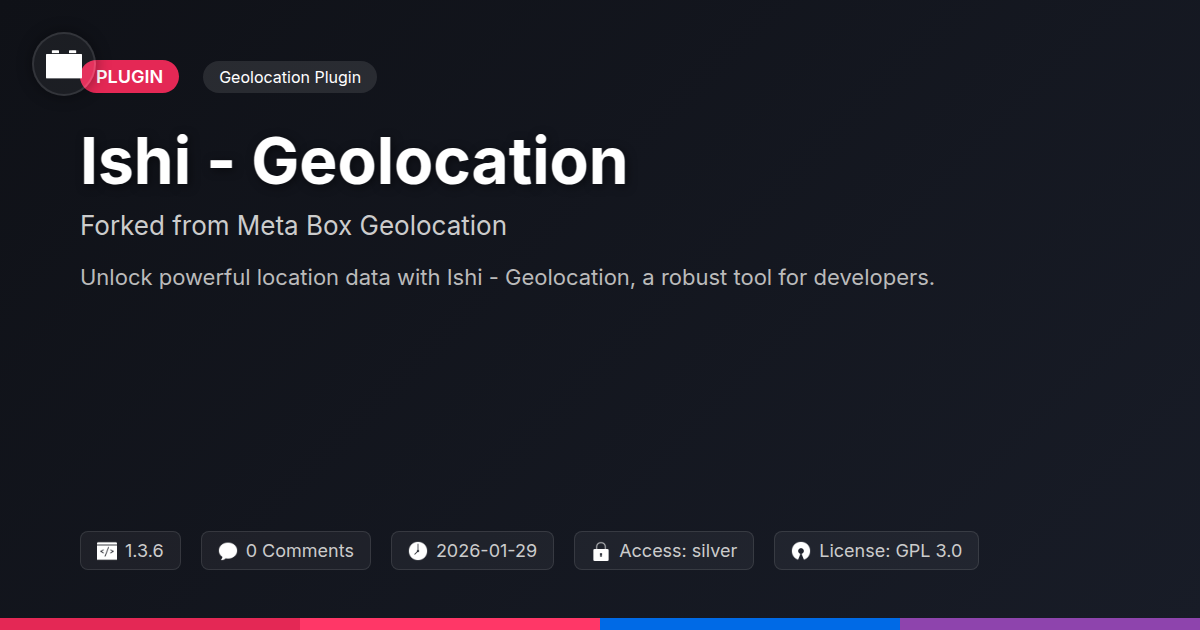Click the open source license icon
The width and height of the screenshot is (1200, 630).
click(801, 551)
